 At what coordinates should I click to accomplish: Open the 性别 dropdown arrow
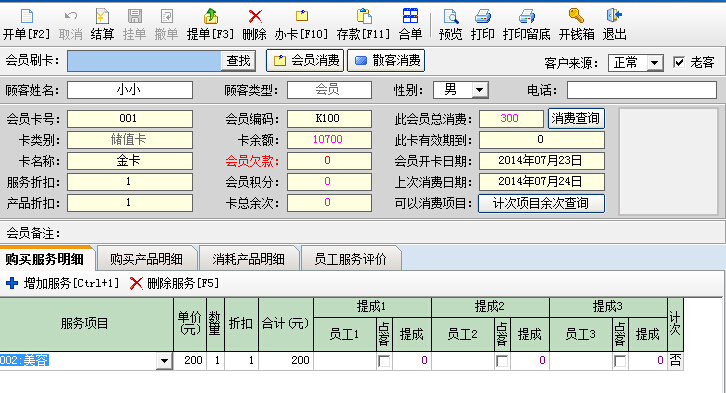pos(480,90)
